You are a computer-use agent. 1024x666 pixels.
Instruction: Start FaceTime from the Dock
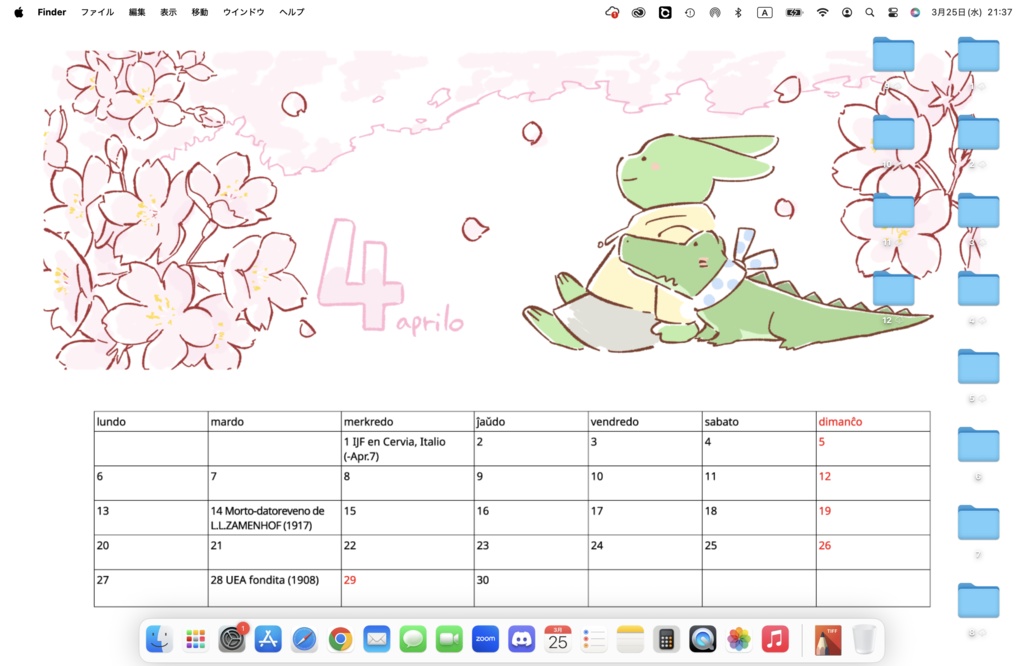[449, 639]
